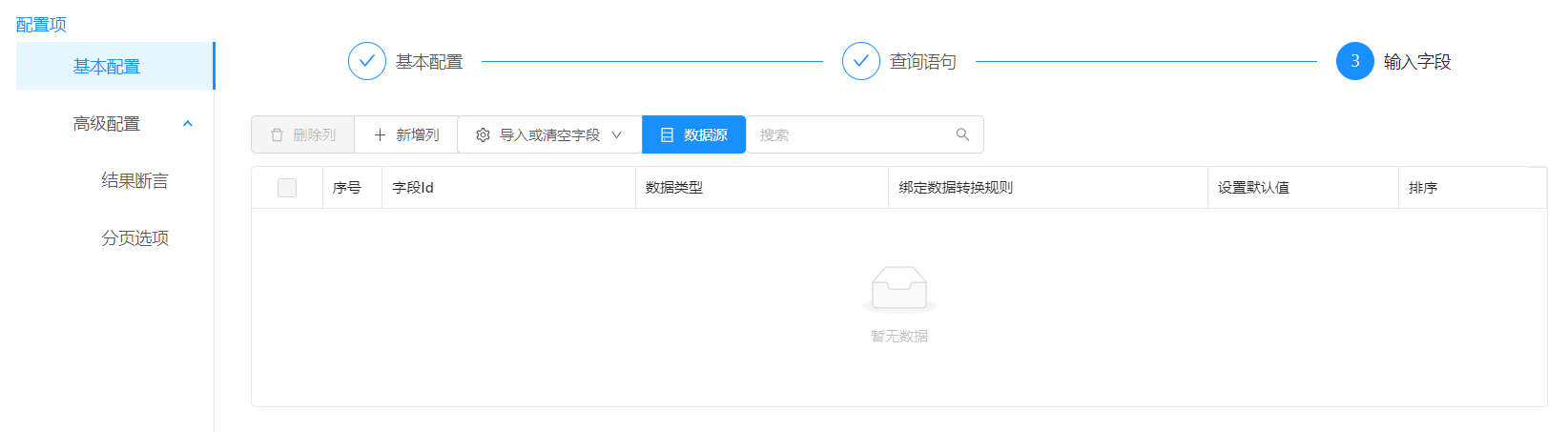The width and height of the screenshot is (1568, 432).
Task: Click the gear icon for 导入或清空字段
Action: [x=483, y=135]
